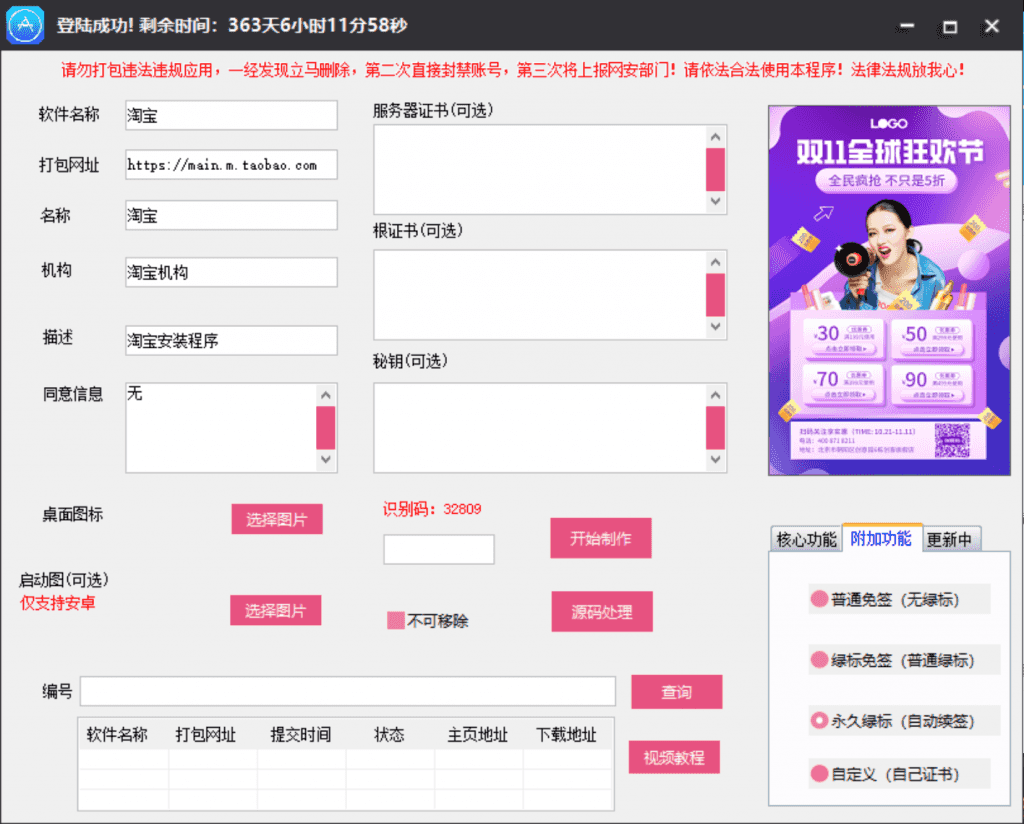Click the 查询 button
Screen dimensions: 1024x824
pyautogui.click(x=677, y=691)
